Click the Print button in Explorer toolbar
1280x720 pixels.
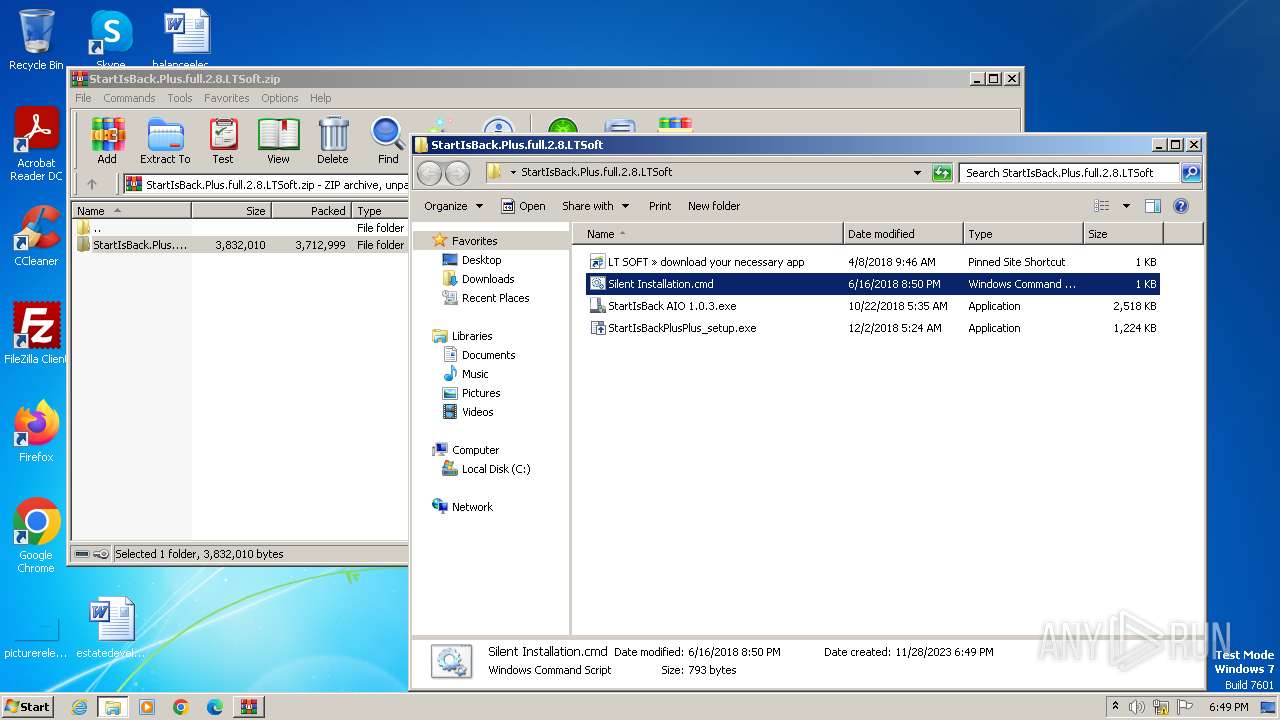click(x=660, y=206)
